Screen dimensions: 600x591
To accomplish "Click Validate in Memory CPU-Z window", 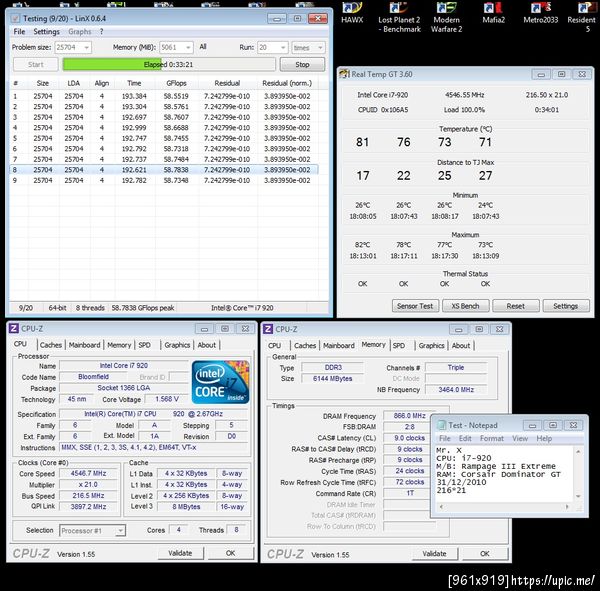I will pyautogui.click(x=434, y=553).
